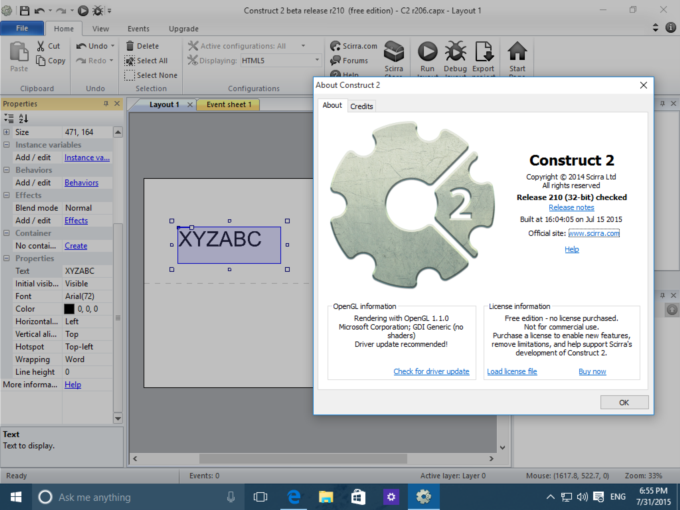Click OK in About Construct 2 dialog

624,402
